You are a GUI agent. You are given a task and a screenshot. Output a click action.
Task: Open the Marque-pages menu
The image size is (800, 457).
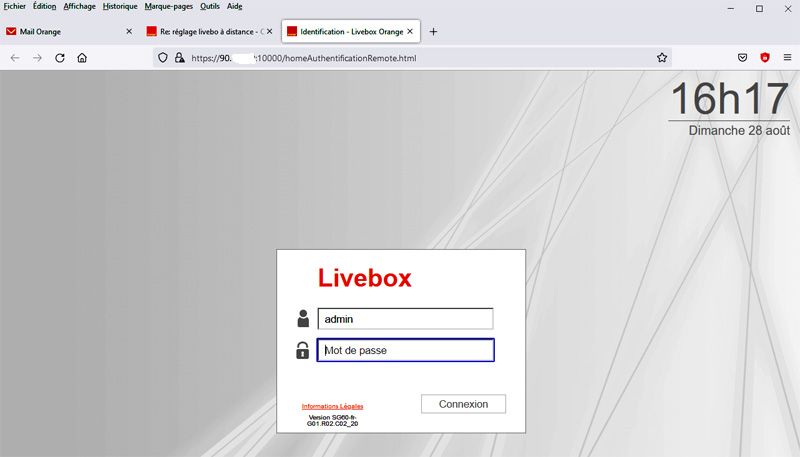[168, 6]
